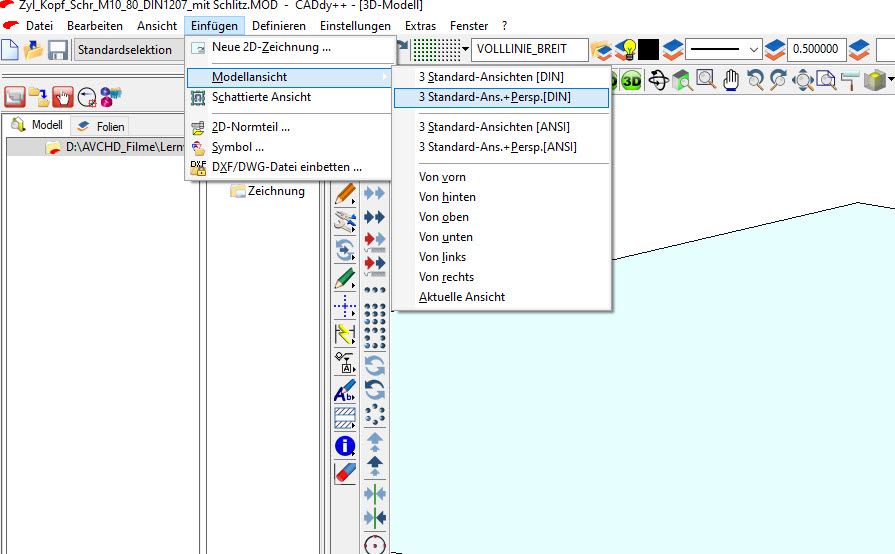
Task: Click the save floppy disk icon
Action: [58, 50]
